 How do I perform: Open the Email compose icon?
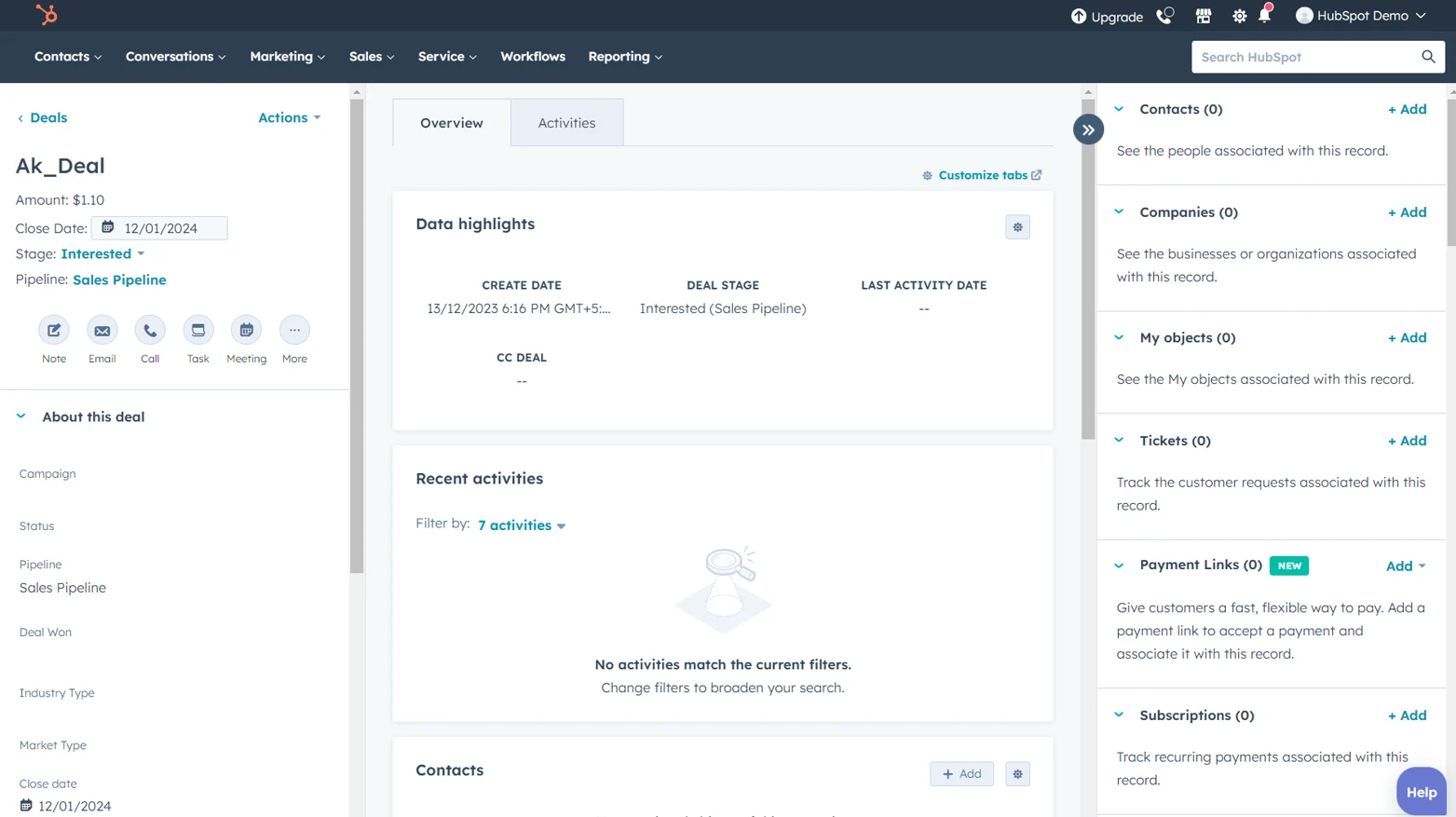(102, 330)
